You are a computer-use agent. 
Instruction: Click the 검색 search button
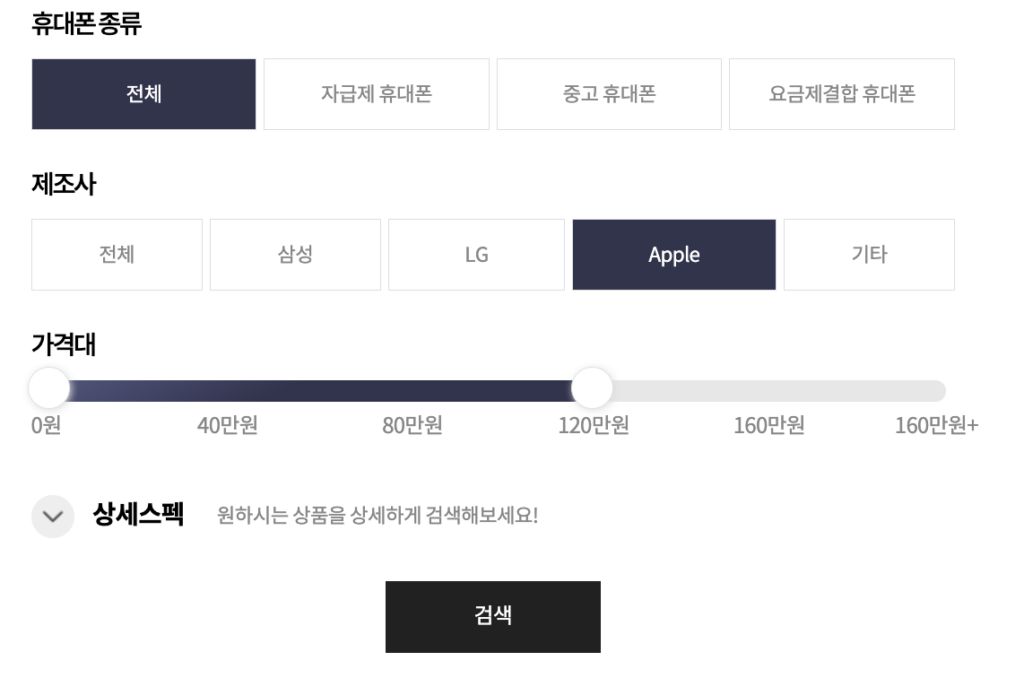tap(493, 617)
